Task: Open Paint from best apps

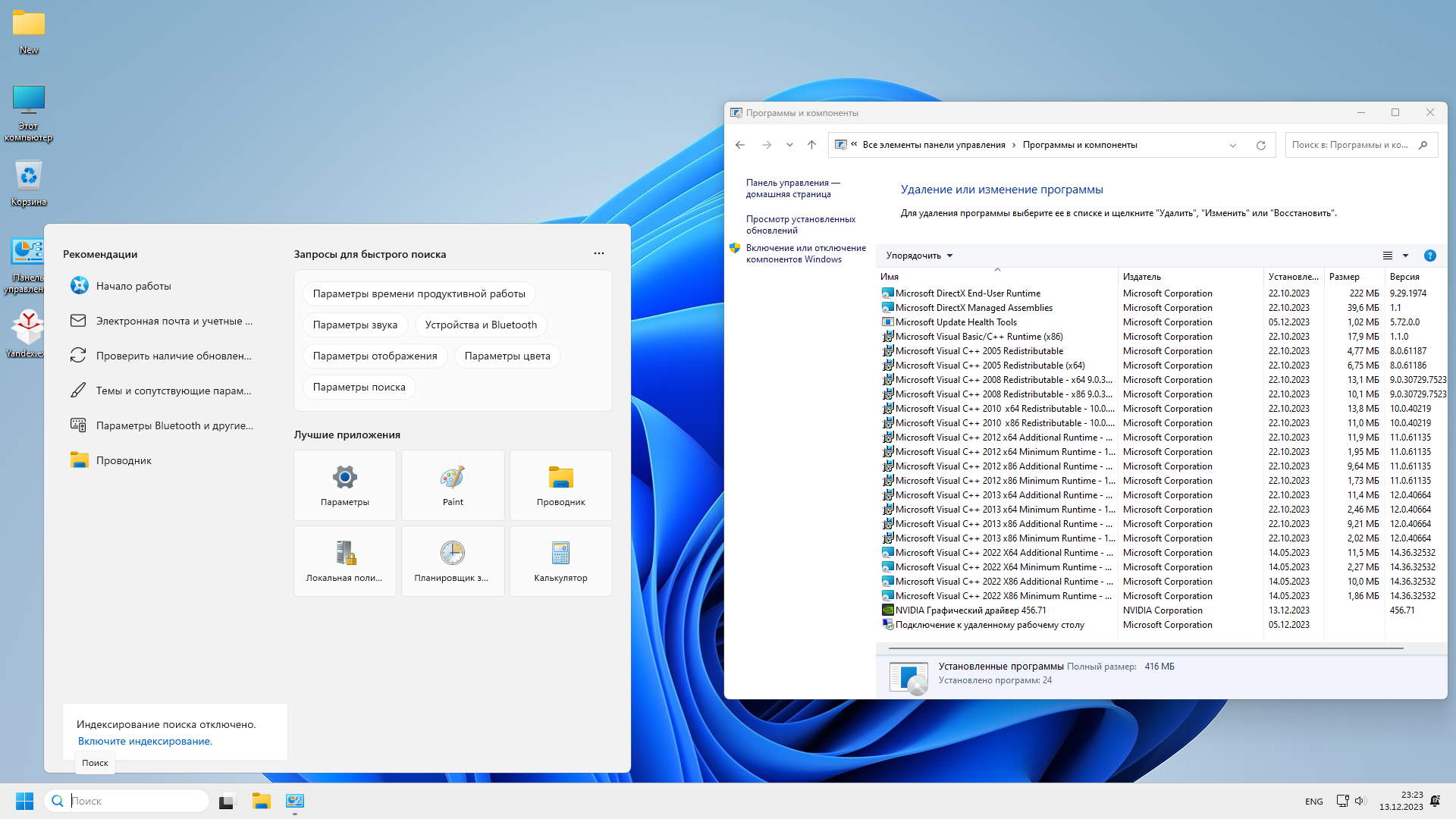Action: pos(453,485)
